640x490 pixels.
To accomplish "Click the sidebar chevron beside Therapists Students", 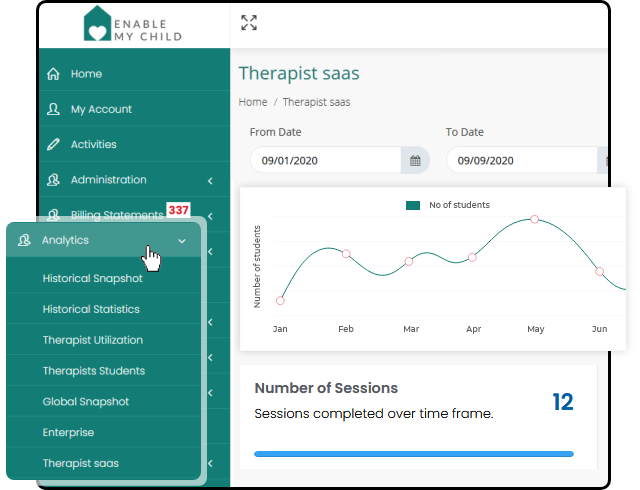I will [210, 357].
